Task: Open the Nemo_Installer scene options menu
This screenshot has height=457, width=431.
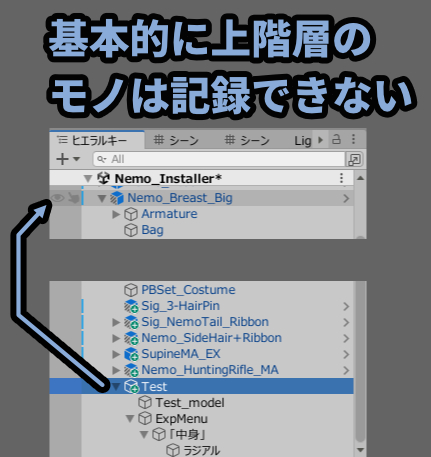Action: click(341, 178)
